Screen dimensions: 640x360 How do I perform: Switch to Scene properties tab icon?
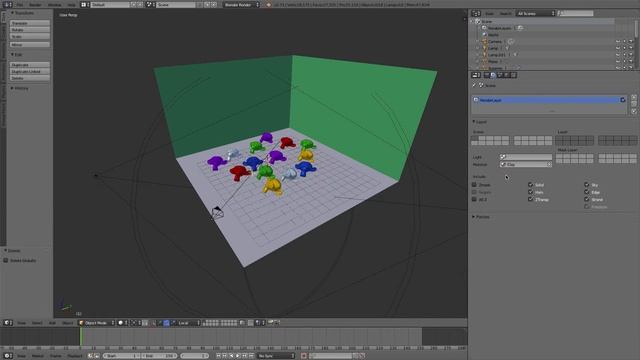[x=500, y=75]
